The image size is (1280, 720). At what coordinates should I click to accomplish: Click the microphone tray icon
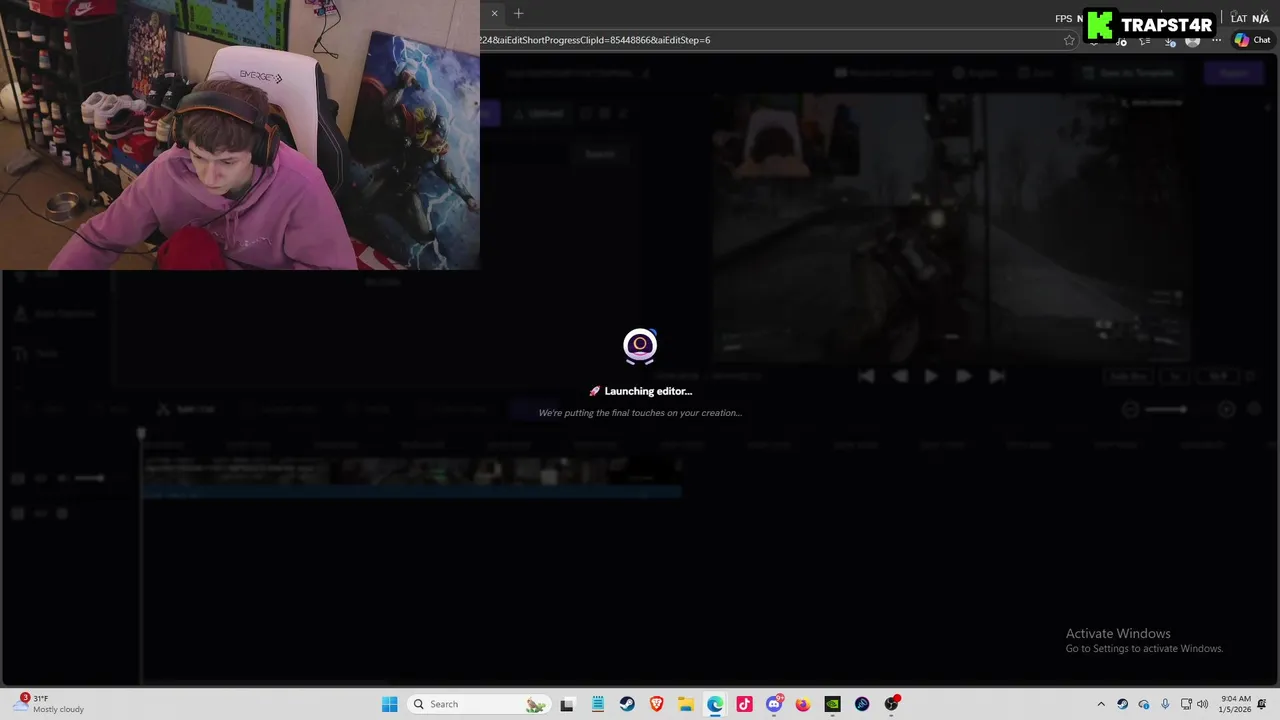pyautogui.click(x=1165, y=704)
